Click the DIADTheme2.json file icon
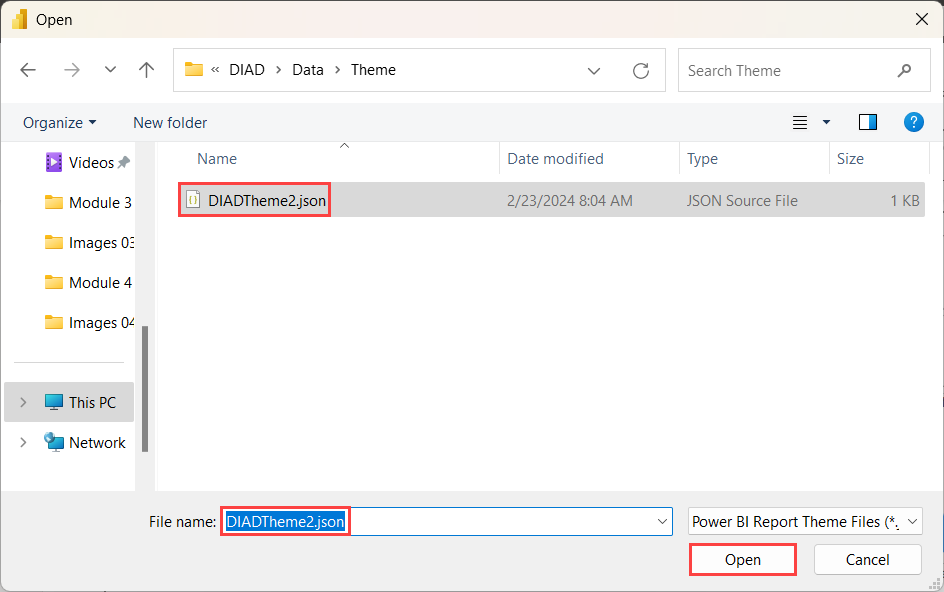Viewport: 944px width, 592px height. (x=193, y=200)
